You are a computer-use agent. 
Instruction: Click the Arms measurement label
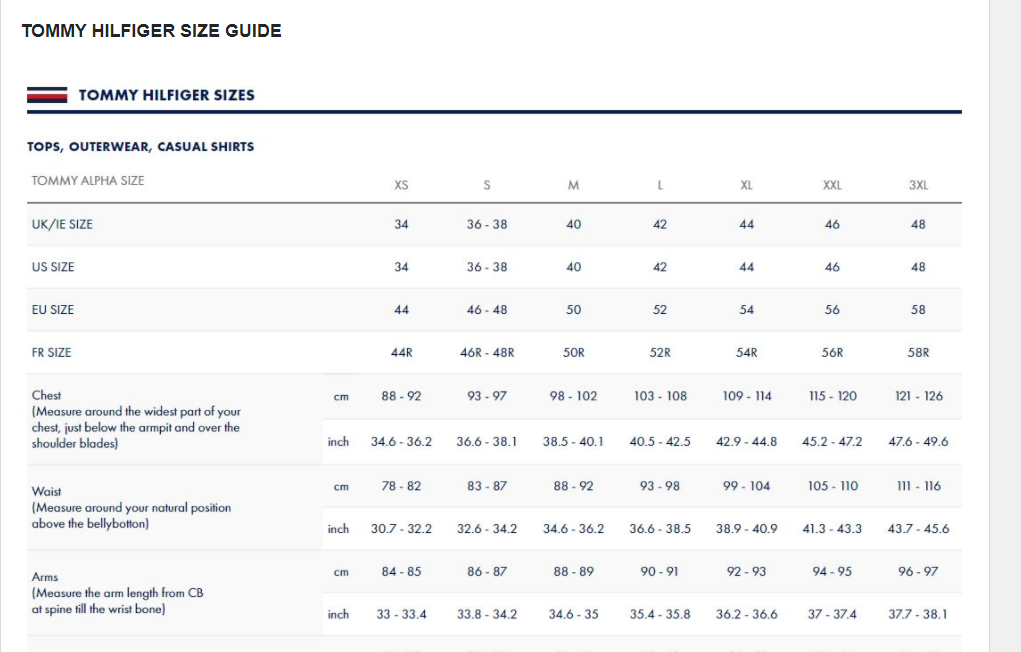click(x=117, y=593)
